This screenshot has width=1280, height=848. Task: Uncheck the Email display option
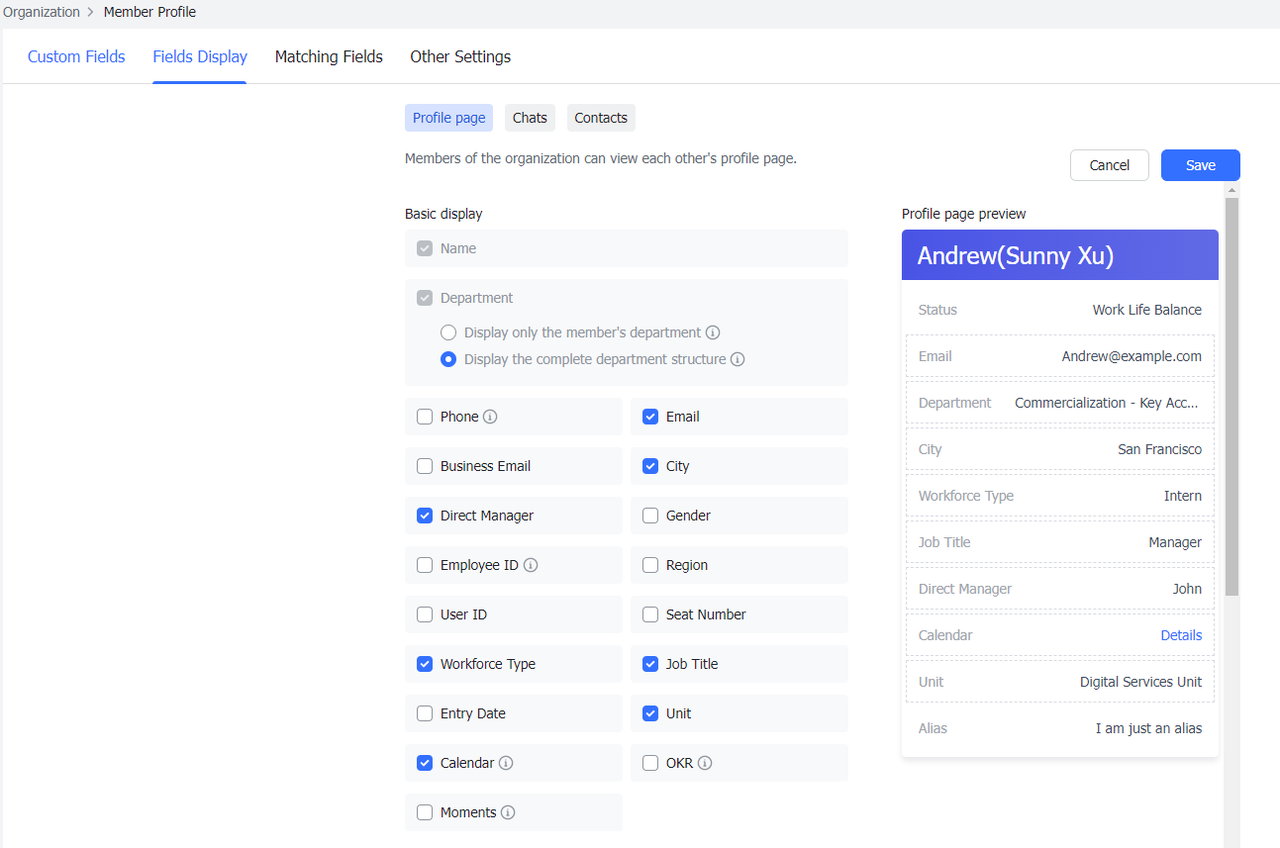(650, 416)
